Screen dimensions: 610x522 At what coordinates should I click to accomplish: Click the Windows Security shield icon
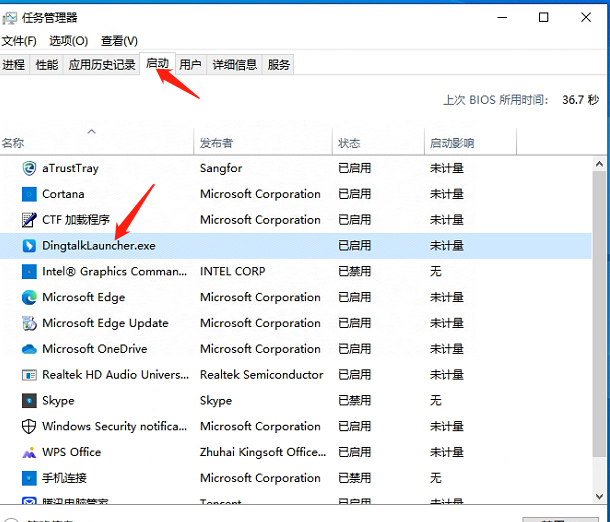point(29,426)
